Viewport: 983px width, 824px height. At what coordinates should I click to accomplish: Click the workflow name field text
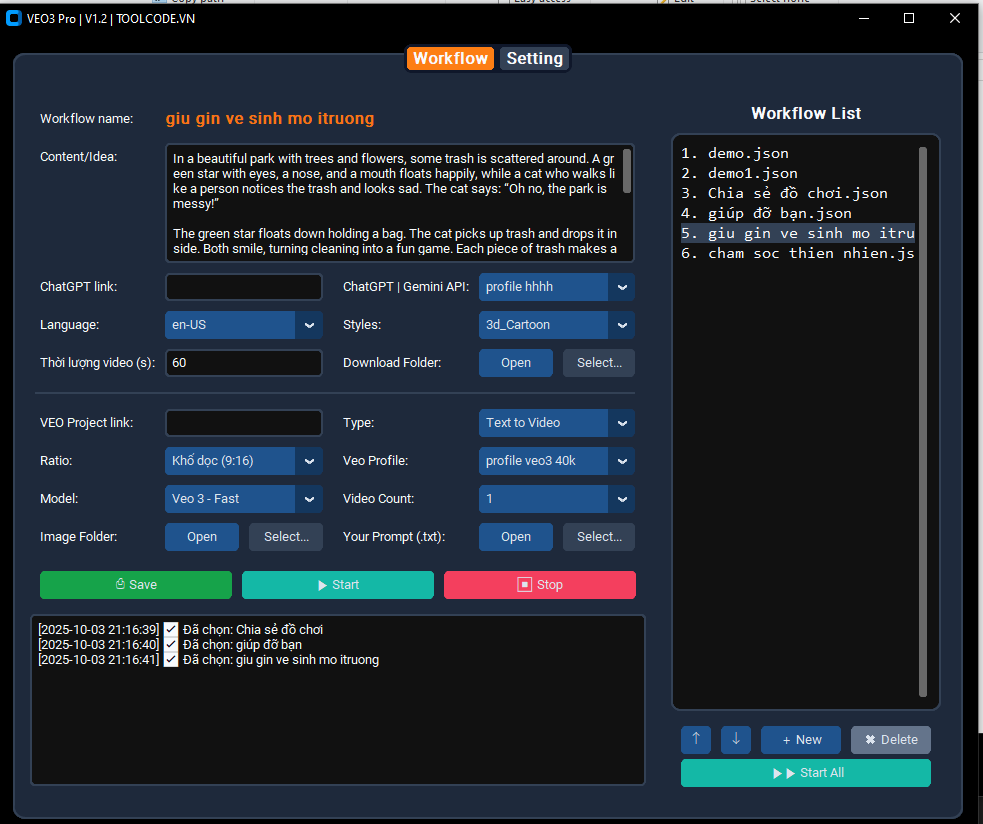coord(270,119)
